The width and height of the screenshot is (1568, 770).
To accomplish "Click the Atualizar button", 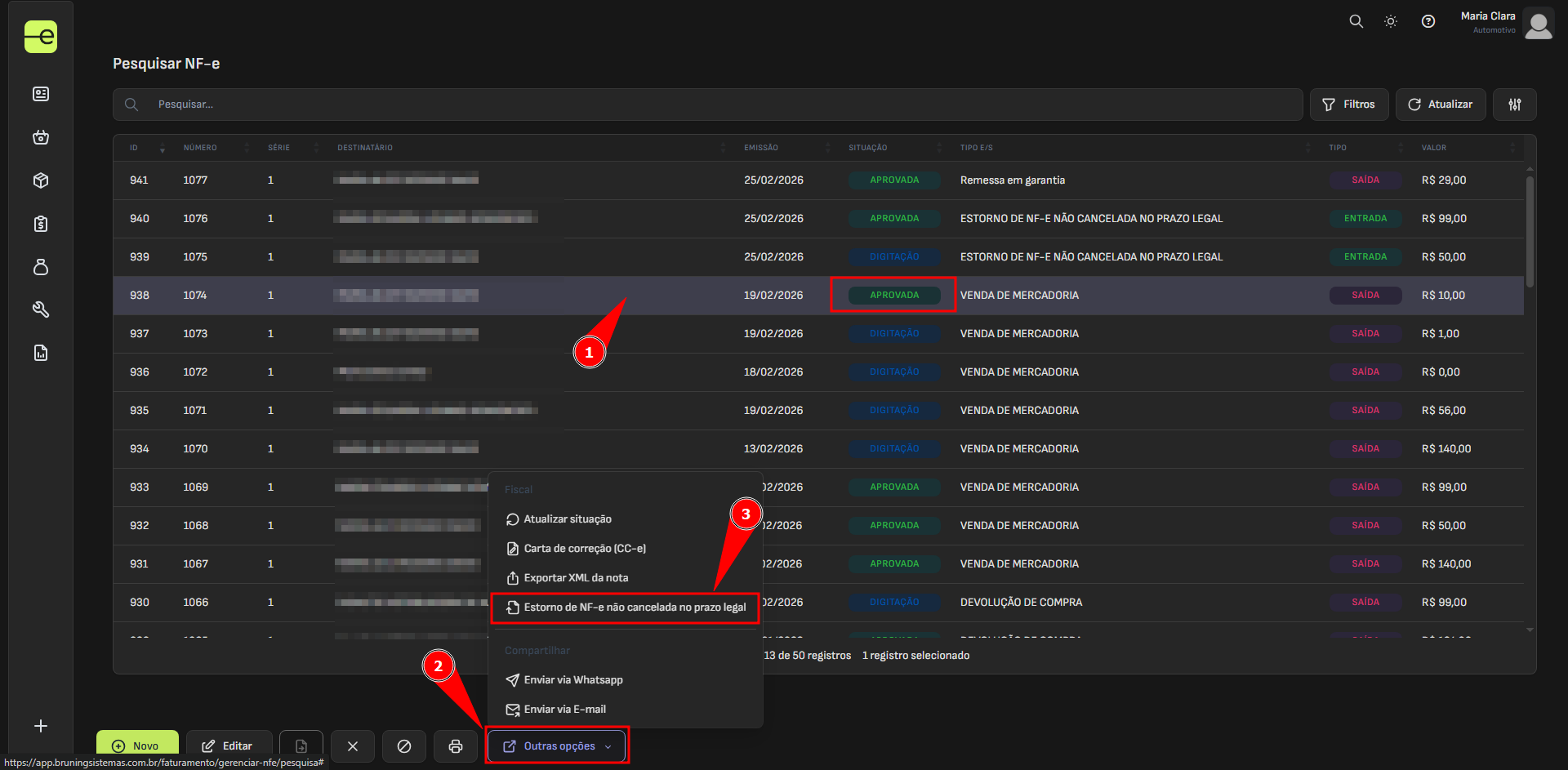I will [x=1440, y=105].
